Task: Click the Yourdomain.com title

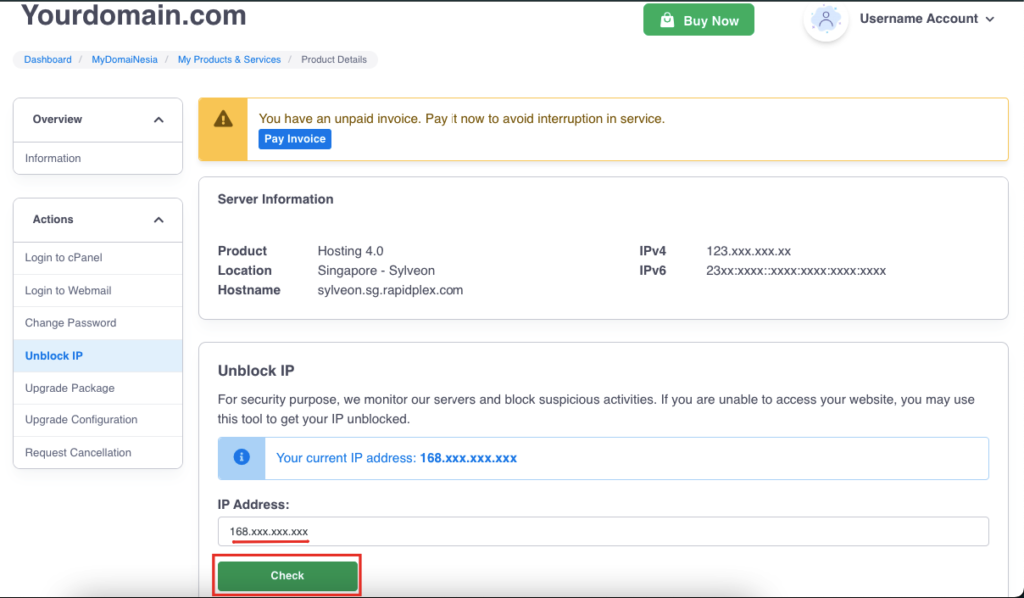Action: click(134, 14)
